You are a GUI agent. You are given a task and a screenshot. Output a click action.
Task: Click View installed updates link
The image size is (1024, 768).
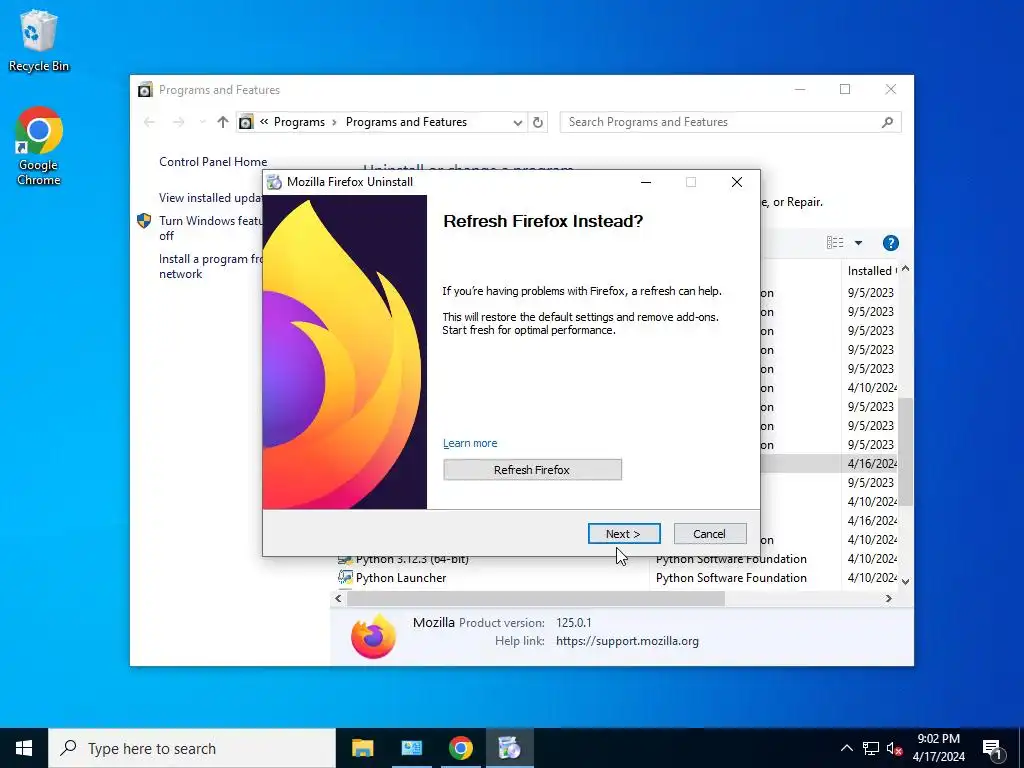click(x=210, y=198)
